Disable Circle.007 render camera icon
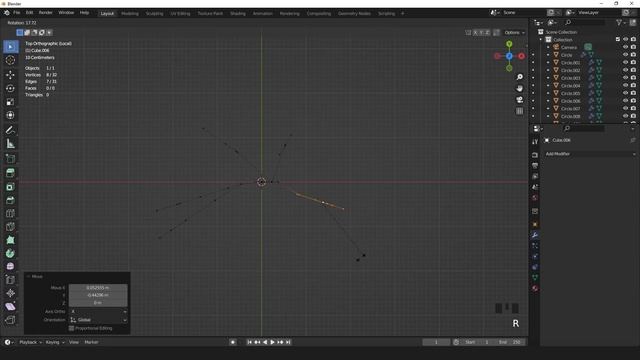The image size is (640, 360). point(633,109)
